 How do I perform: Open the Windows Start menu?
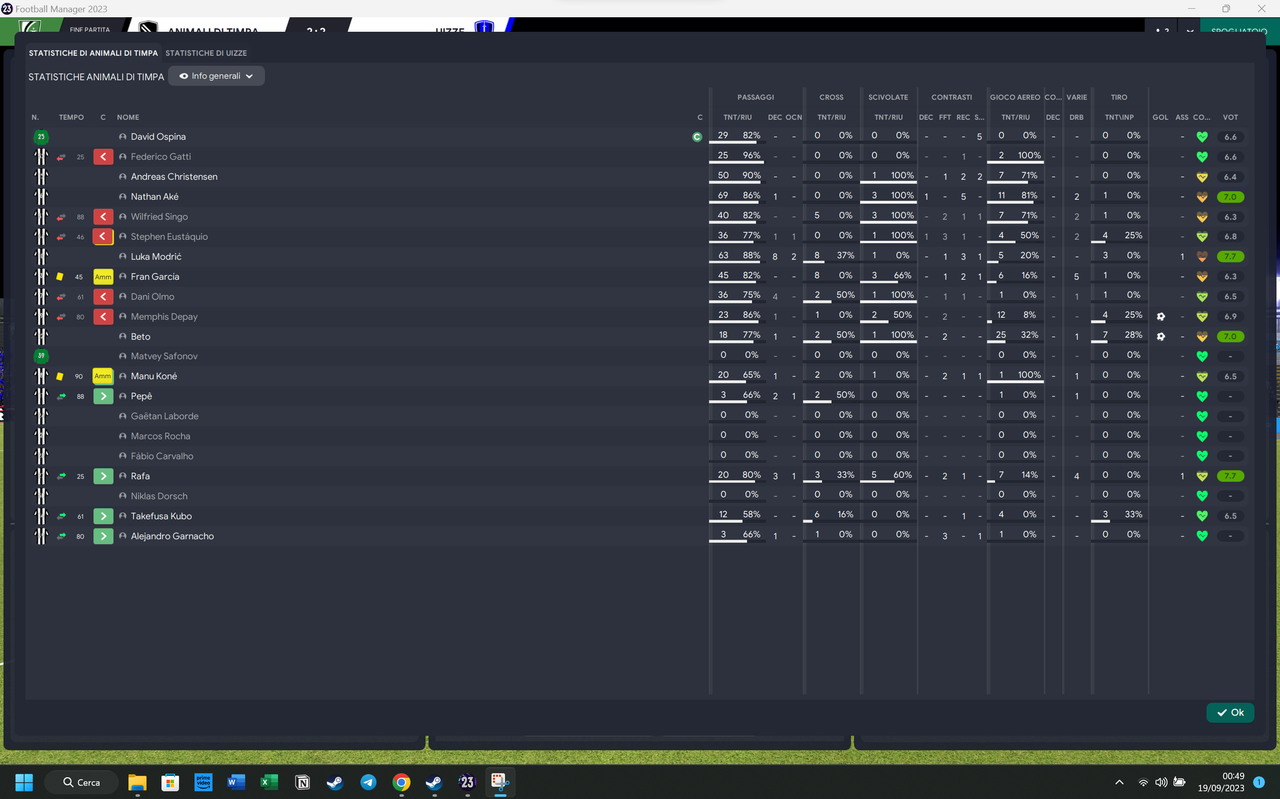(24, 782)
